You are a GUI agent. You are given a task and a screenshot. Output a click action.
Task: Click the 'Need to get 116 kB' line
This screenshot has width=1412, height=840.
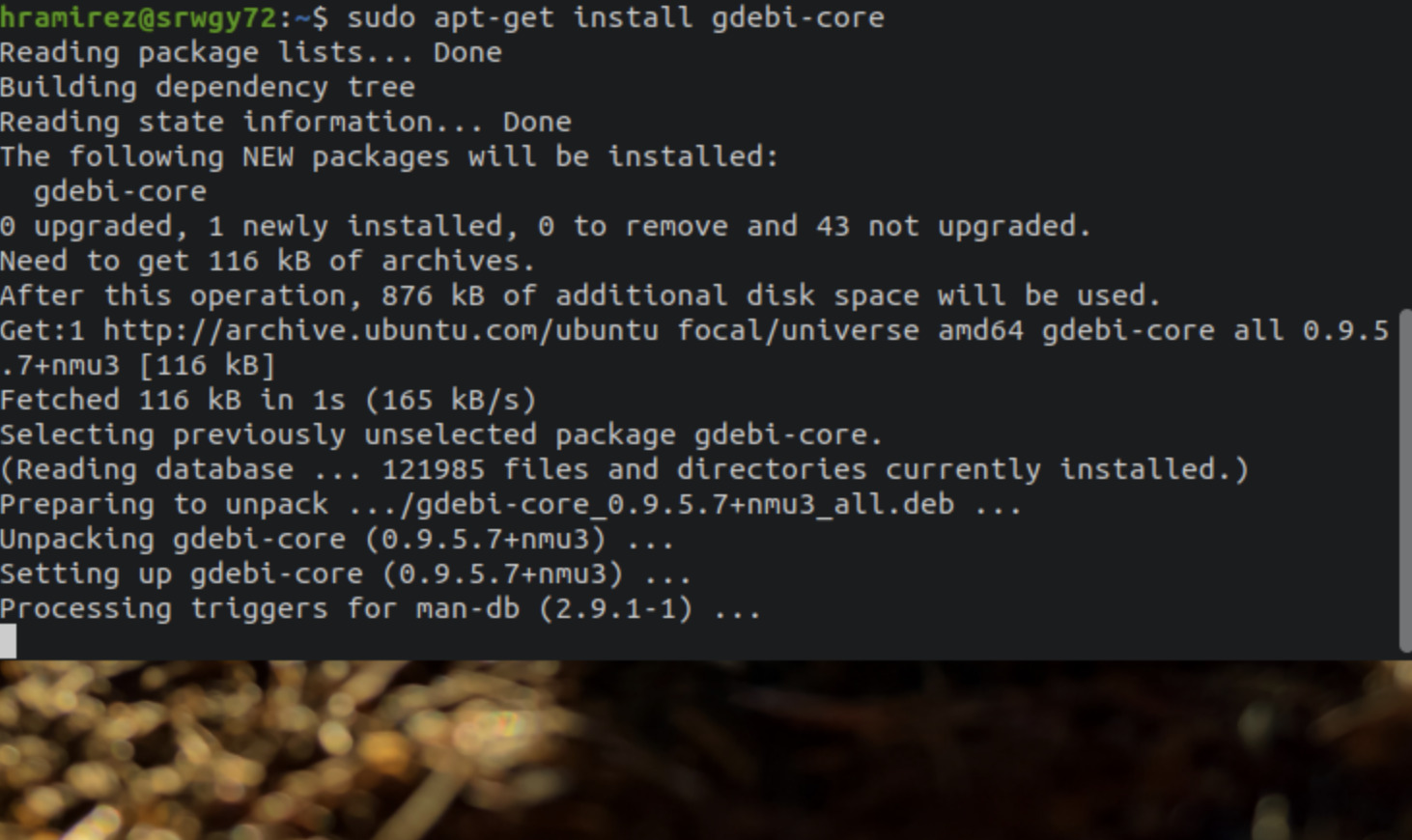[x=267, y=262]
